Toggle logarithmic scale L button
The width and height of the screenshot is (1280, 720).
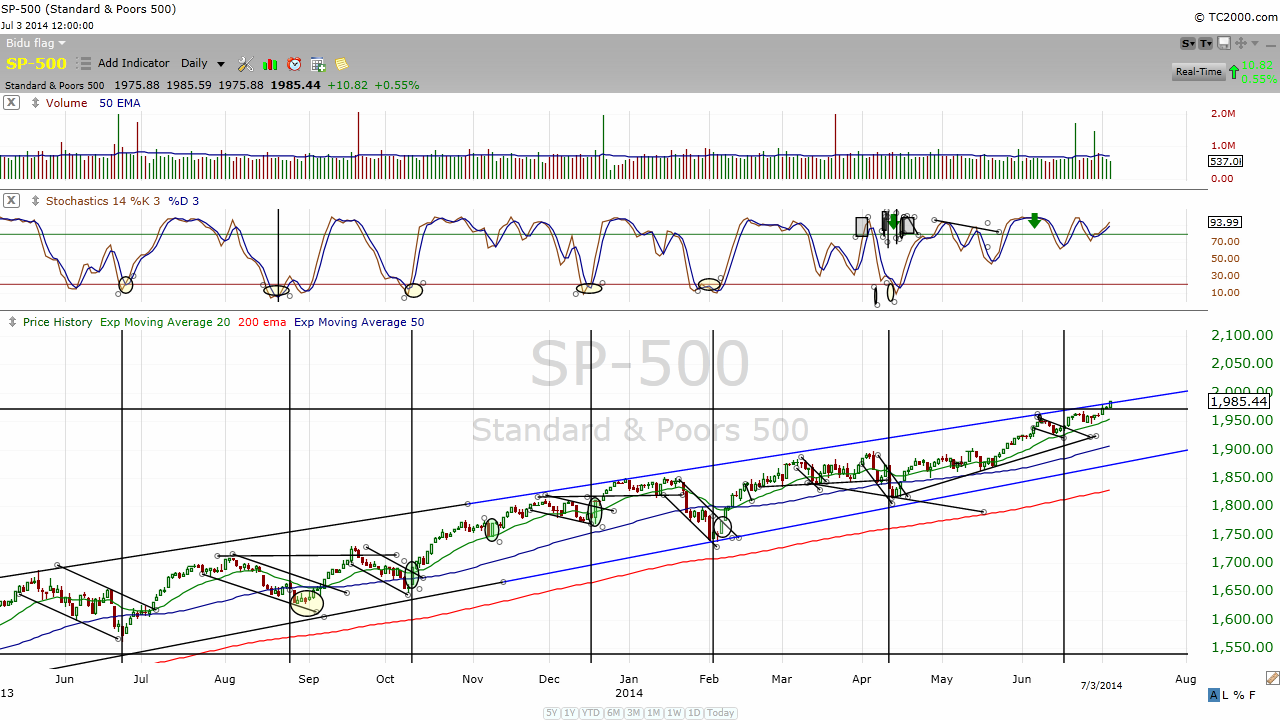tap(1226, 695)
